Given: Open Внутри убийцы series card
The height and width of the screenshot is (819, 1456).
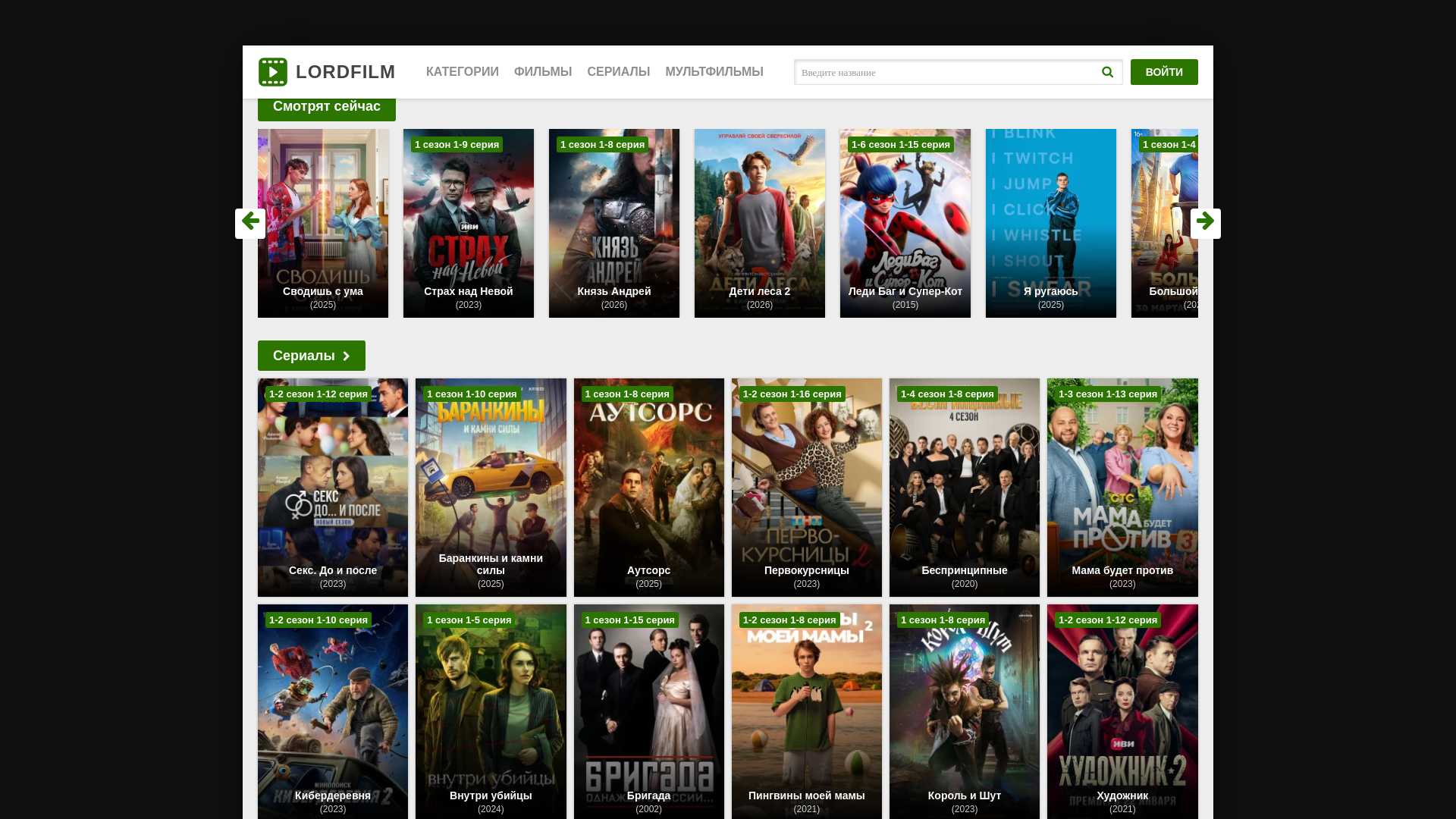Looking at the screenshot, I should tap(491, 711).
